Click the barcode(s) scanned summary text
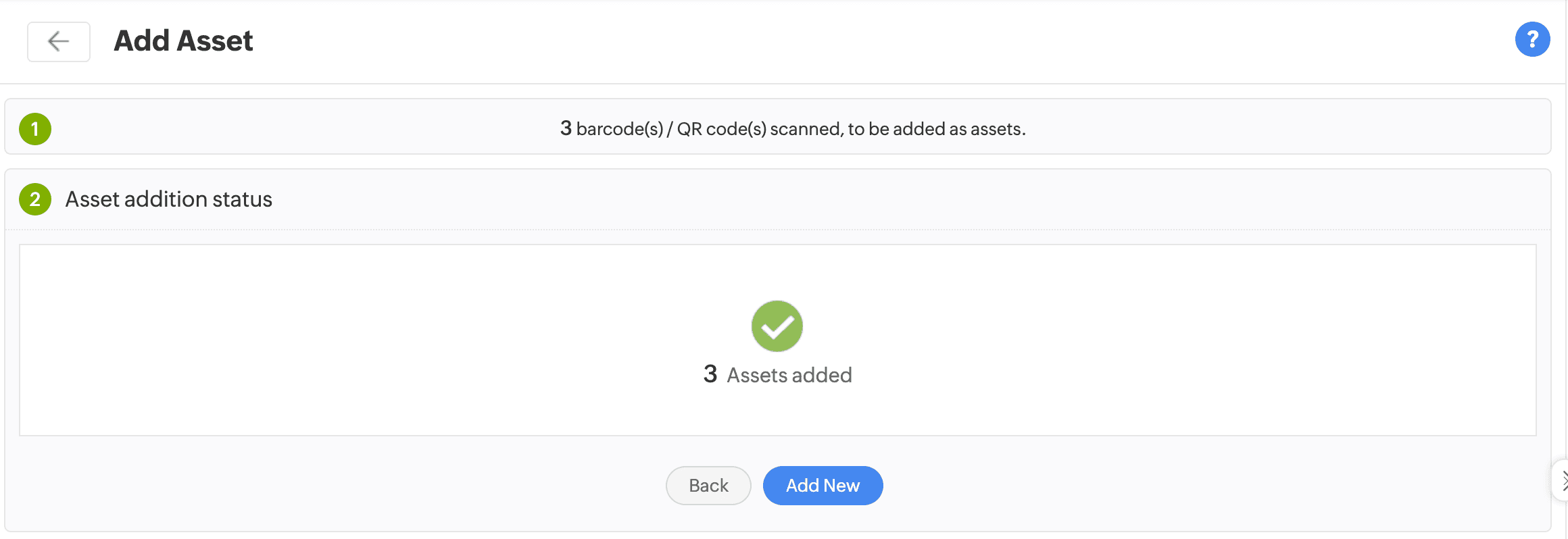 tap(792, 128)
